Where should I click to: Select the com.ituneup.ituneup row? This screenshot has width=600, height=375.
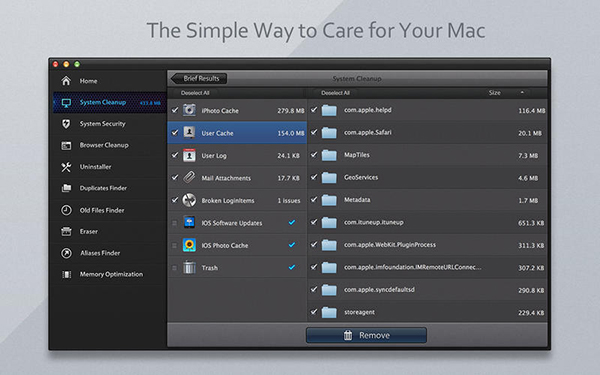point(427,222)
